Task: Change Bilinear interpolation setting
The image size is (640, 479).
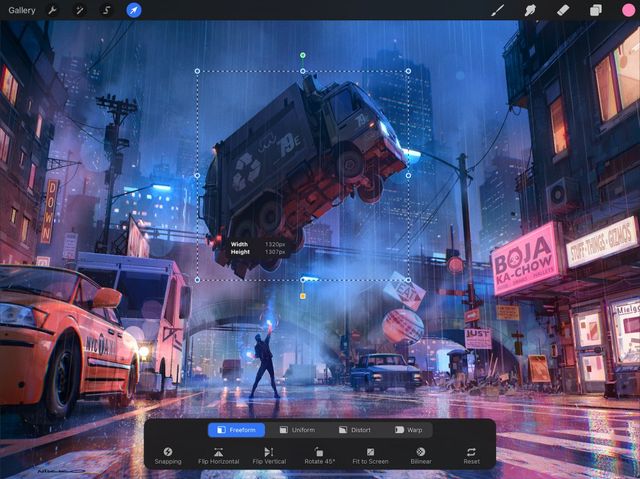Action: (x=421, y=456)
